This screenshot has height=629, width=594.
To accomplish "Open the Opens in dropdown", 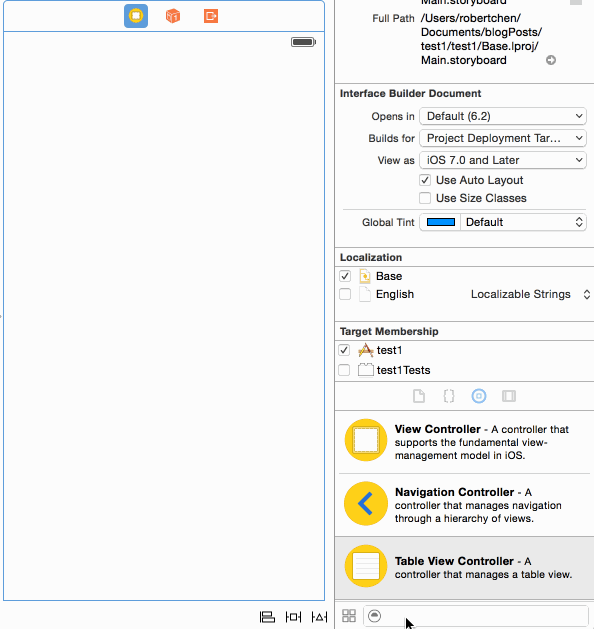I will point(503,116).
